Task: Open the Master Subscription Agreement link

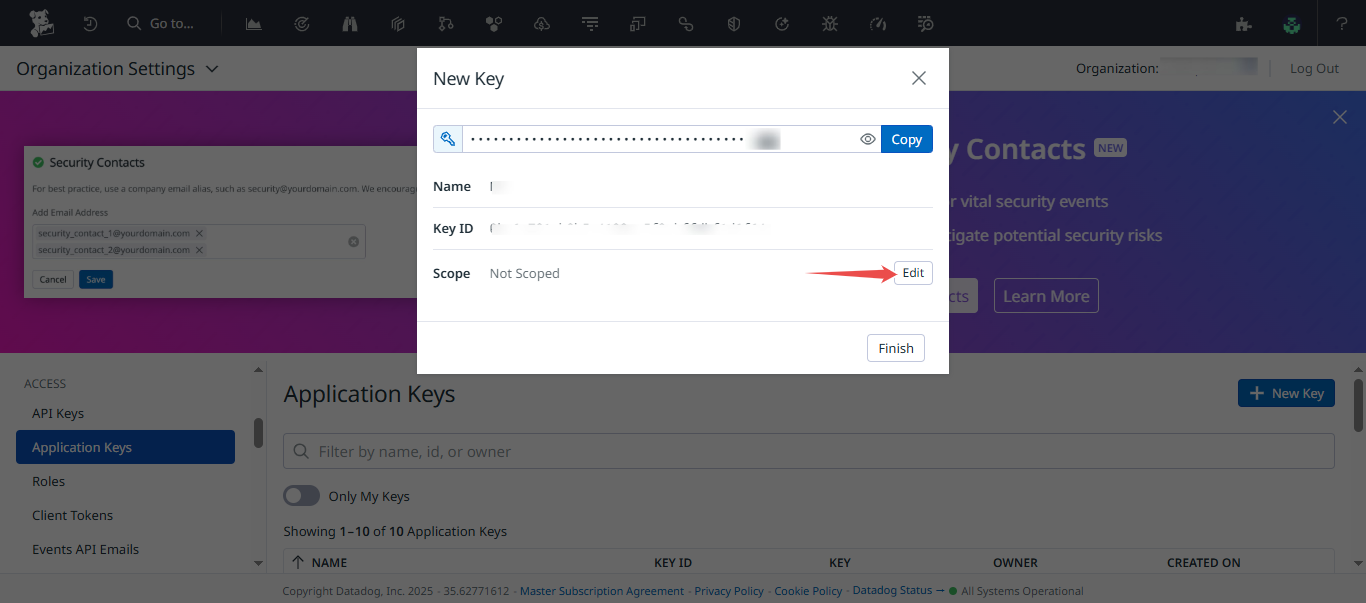Action: pos(601,590)
